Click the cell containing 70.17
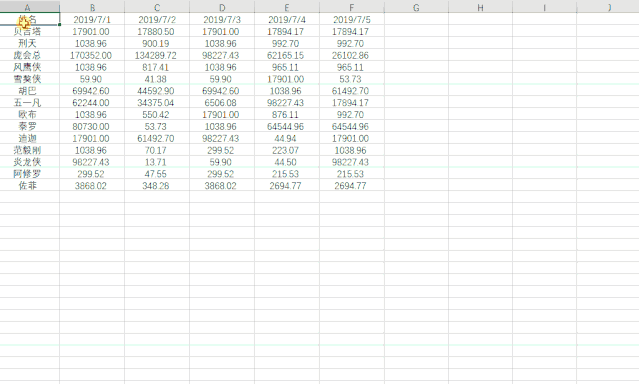Image resolution: width=639 pixels, height=384 pixels. (157, 150)
